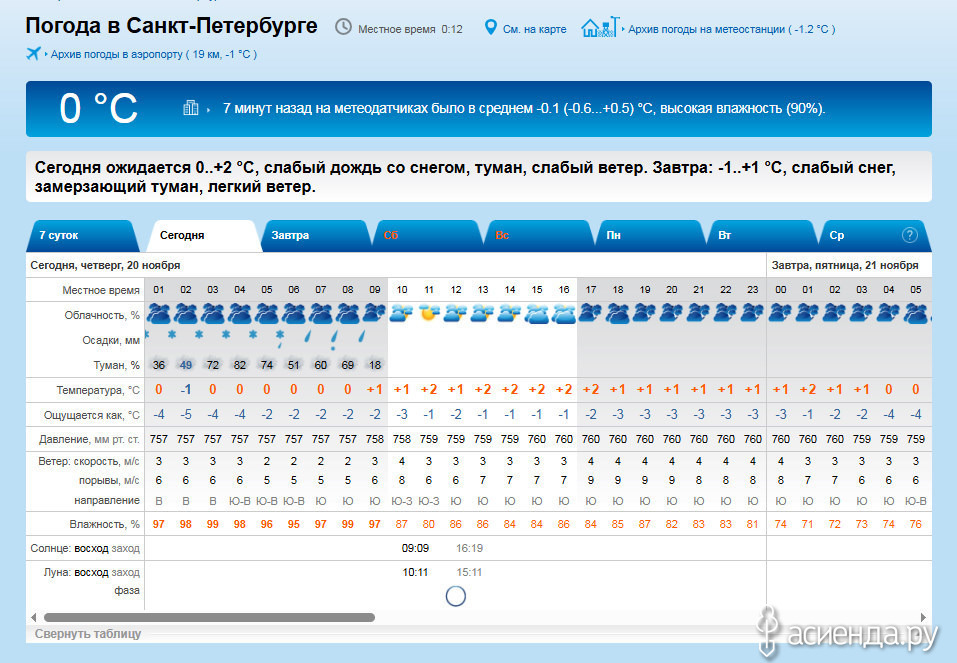Expand the arrow next to building icon
957x663 pixels.
(x=209, y=109)
